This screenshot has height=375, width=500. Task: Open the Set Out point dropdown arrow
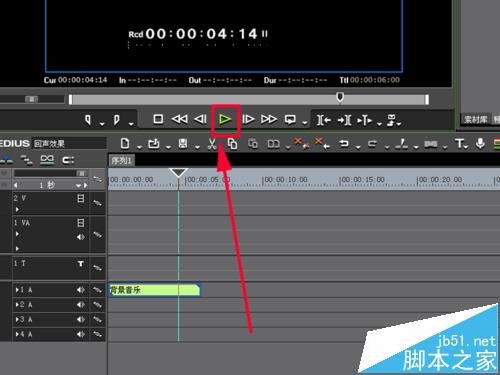(131, 124)
